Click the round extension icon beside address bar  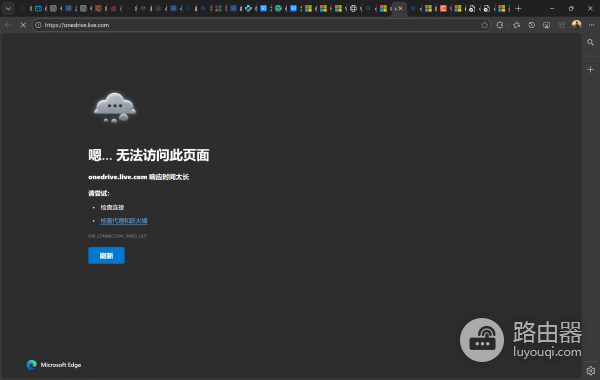coord(500,25)
